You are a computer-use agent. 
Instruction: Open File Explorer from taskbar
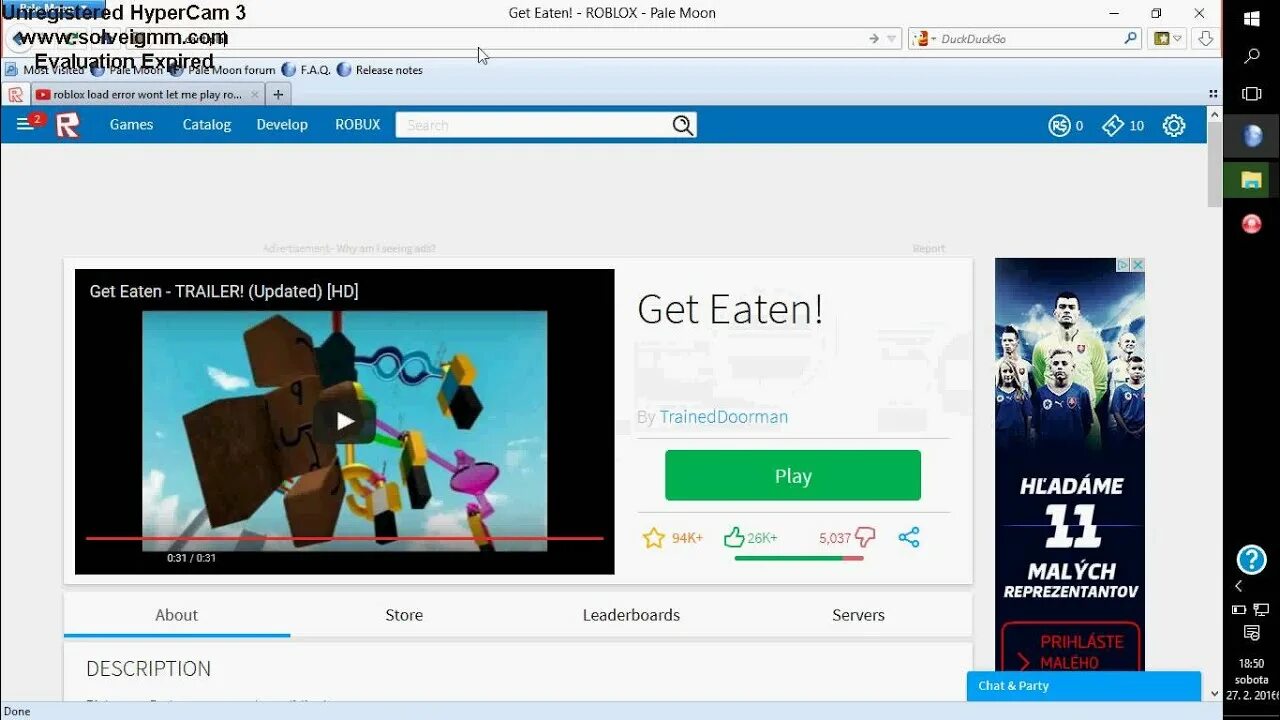pyautogui.click(x=1251, y=181)
